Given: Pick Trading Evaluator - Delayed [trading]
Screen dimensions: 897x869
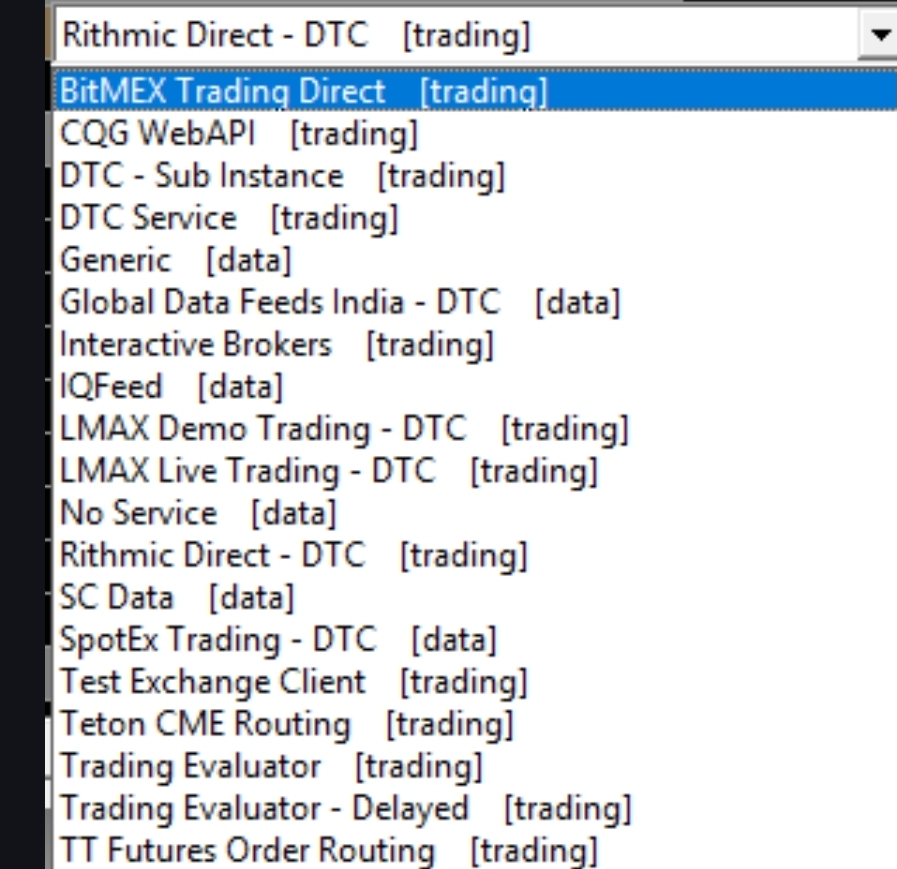Looking at the screenshot, I should tap(475, 808).
